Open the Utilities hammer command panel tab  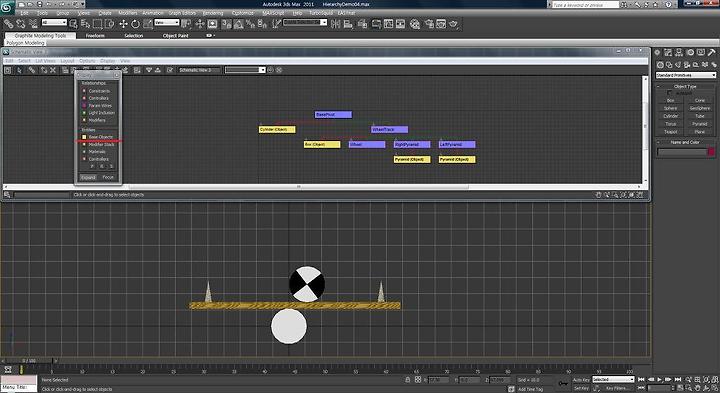pyautogui.click(x=712, y=53)
